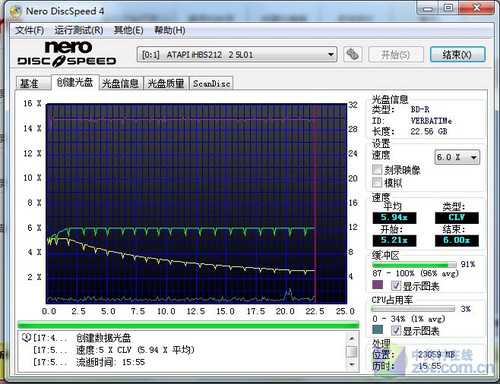
Task: Switch to the 光盘信息 tab
Action: (120, 83)
